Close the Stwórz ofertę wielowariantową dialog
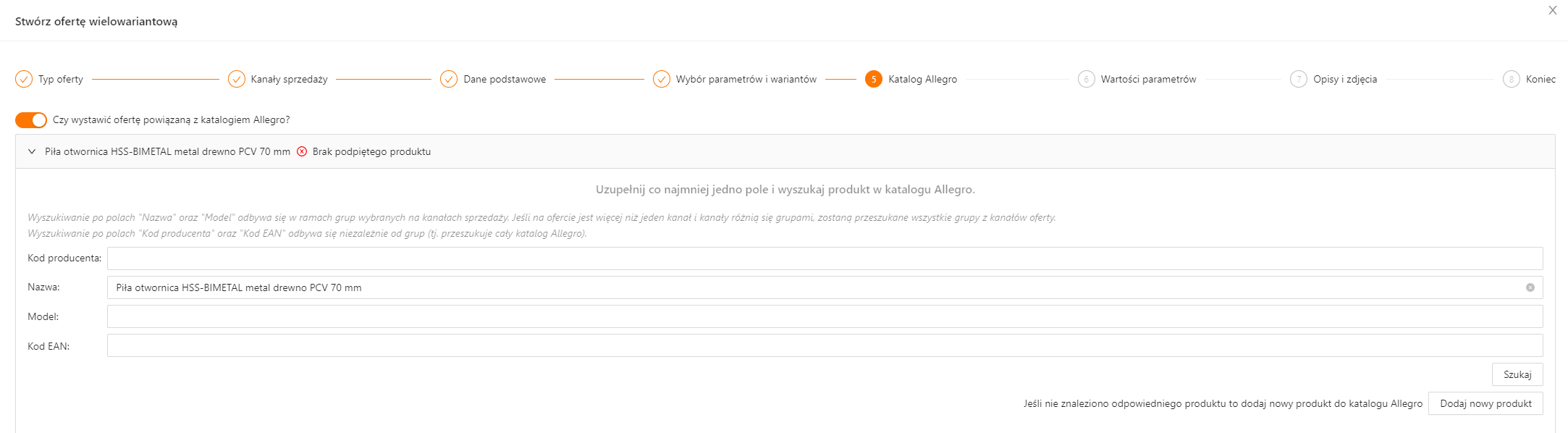1568x433 pixels. tap(1553, 10)
